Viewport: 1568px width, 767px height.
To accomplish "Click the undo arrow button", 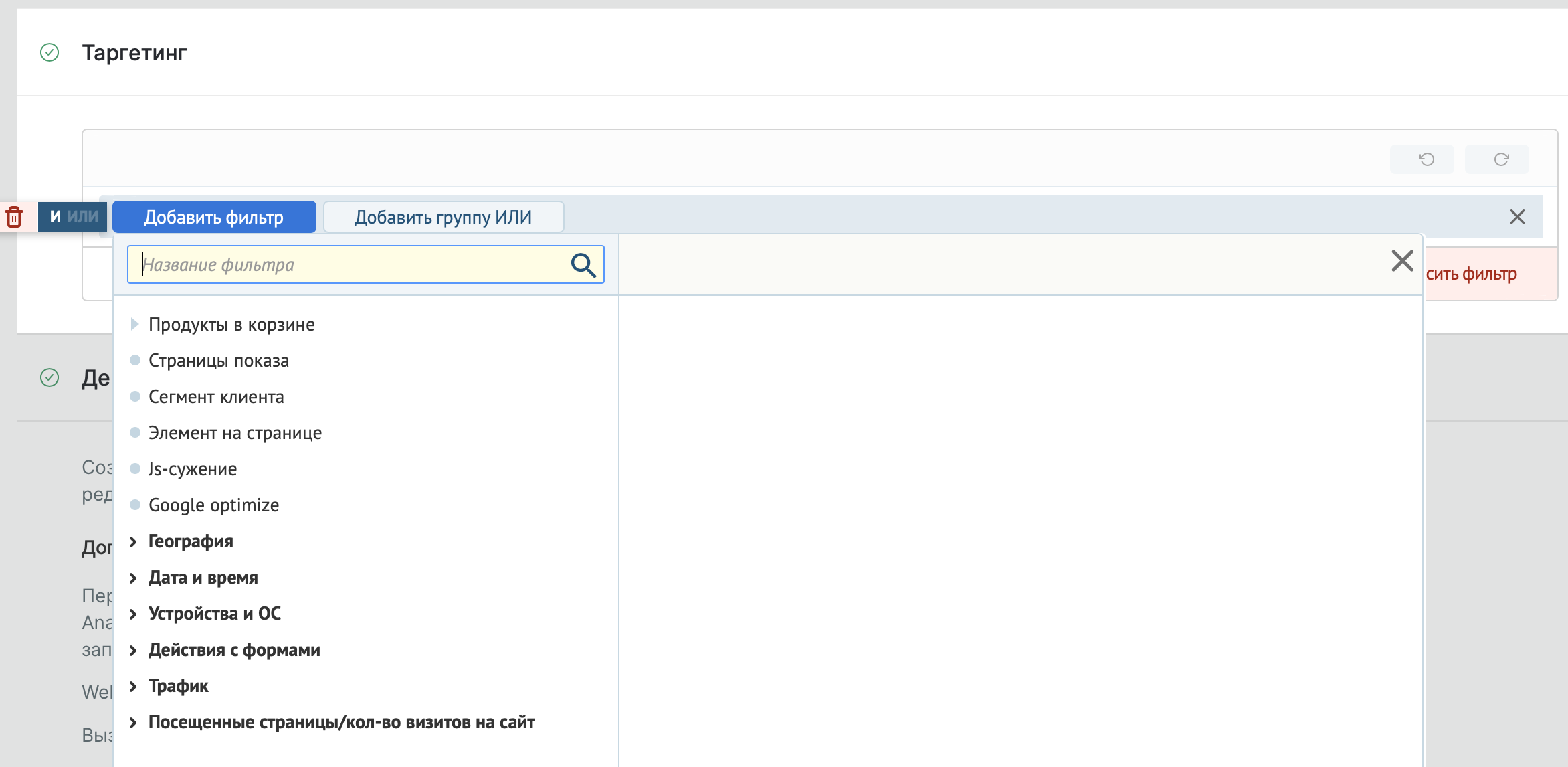I will [1422, 159].
